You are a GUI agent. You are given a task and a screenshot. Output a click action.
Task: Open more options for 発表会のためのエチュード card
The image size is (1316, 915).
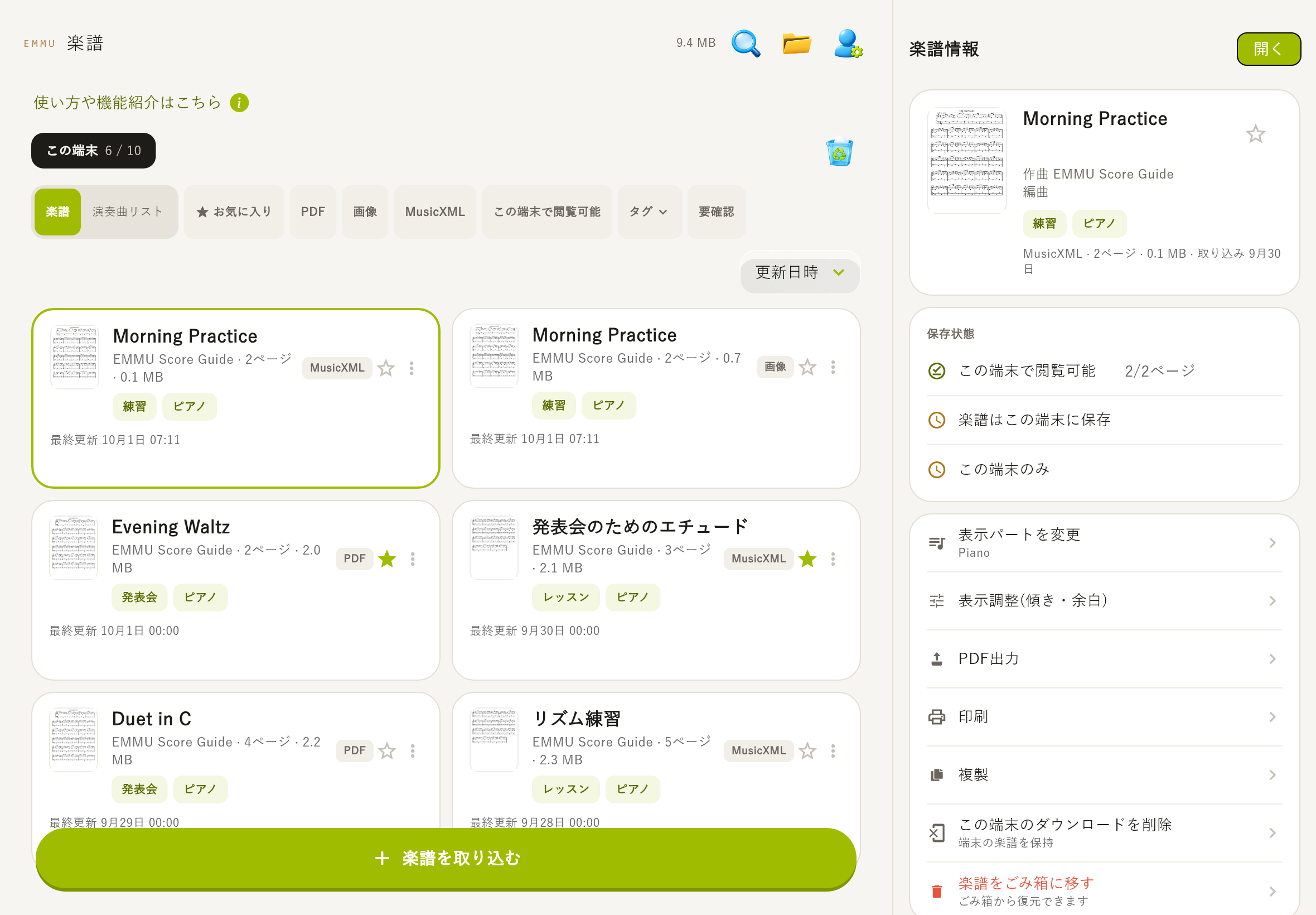tap(833, 559)
